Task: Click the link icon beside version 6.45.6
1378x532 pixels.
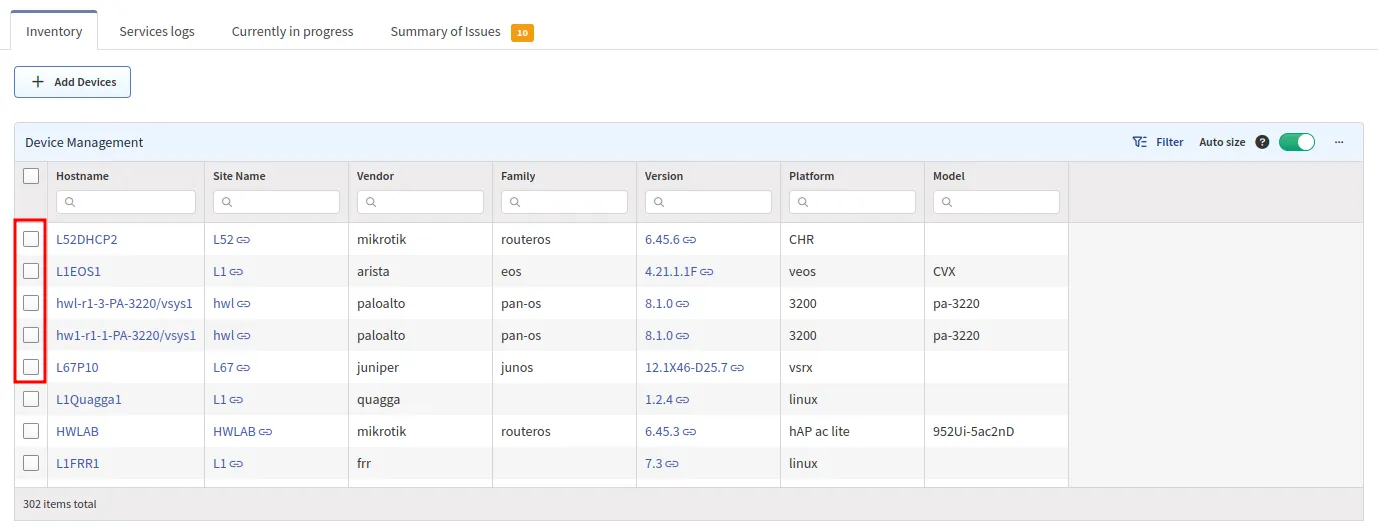Action: tap(690, 240)
